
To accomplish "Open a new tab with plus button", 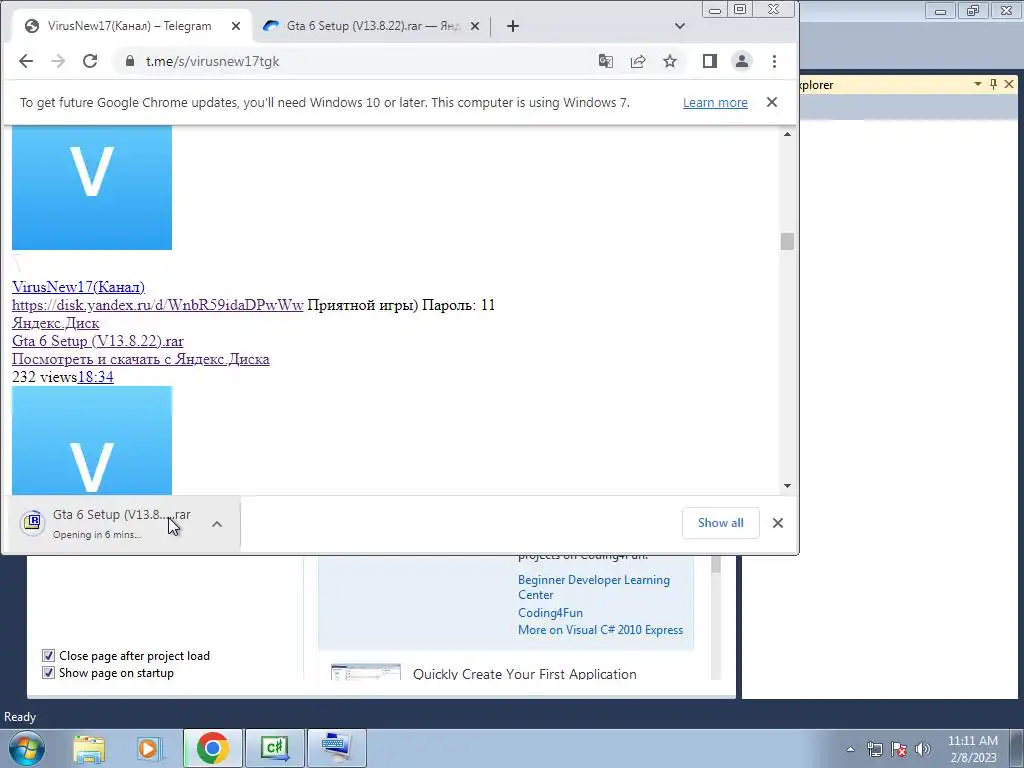I will pos(513,26).
